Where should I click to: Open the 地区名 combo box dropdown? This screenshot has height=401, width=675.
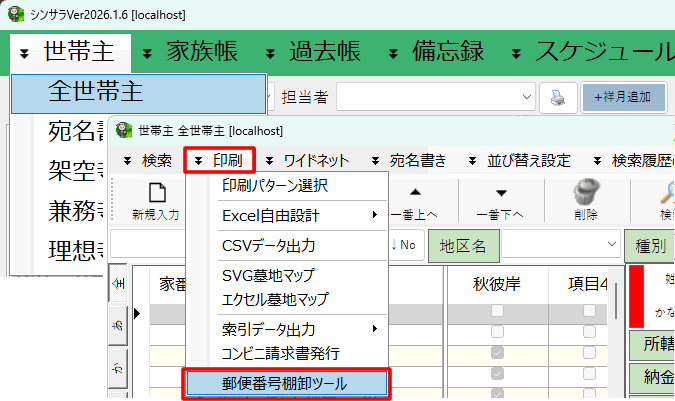point(610,245)
